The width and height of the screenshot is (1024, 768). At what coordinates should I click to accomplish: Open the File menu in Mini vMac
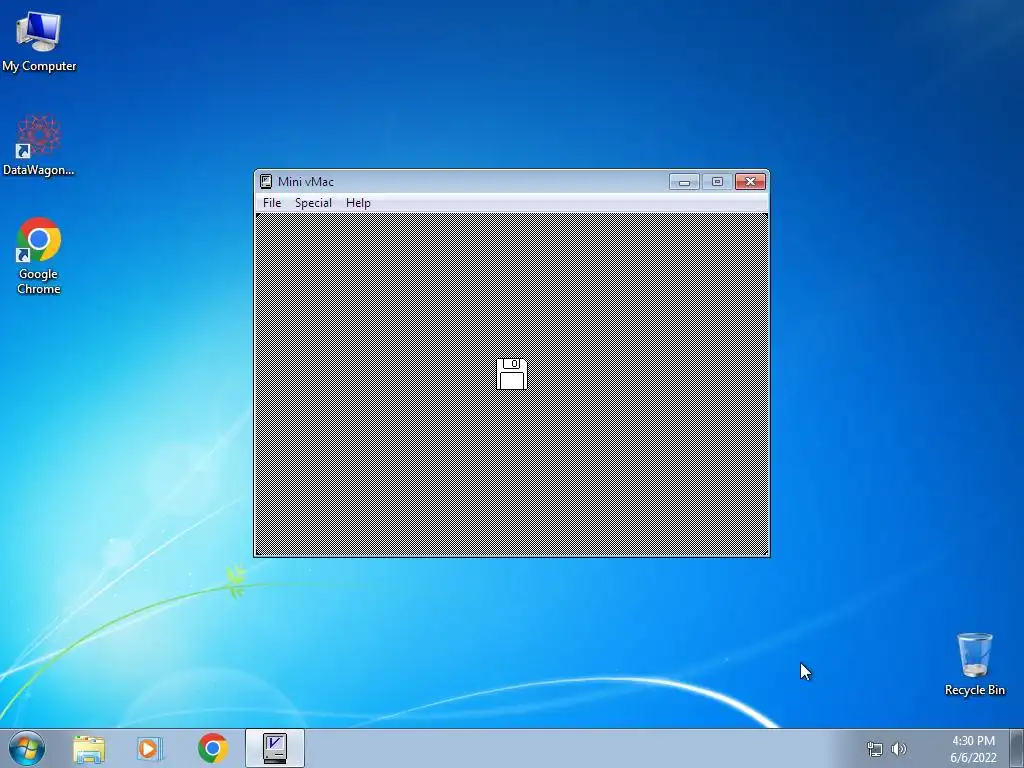(272, 202)
